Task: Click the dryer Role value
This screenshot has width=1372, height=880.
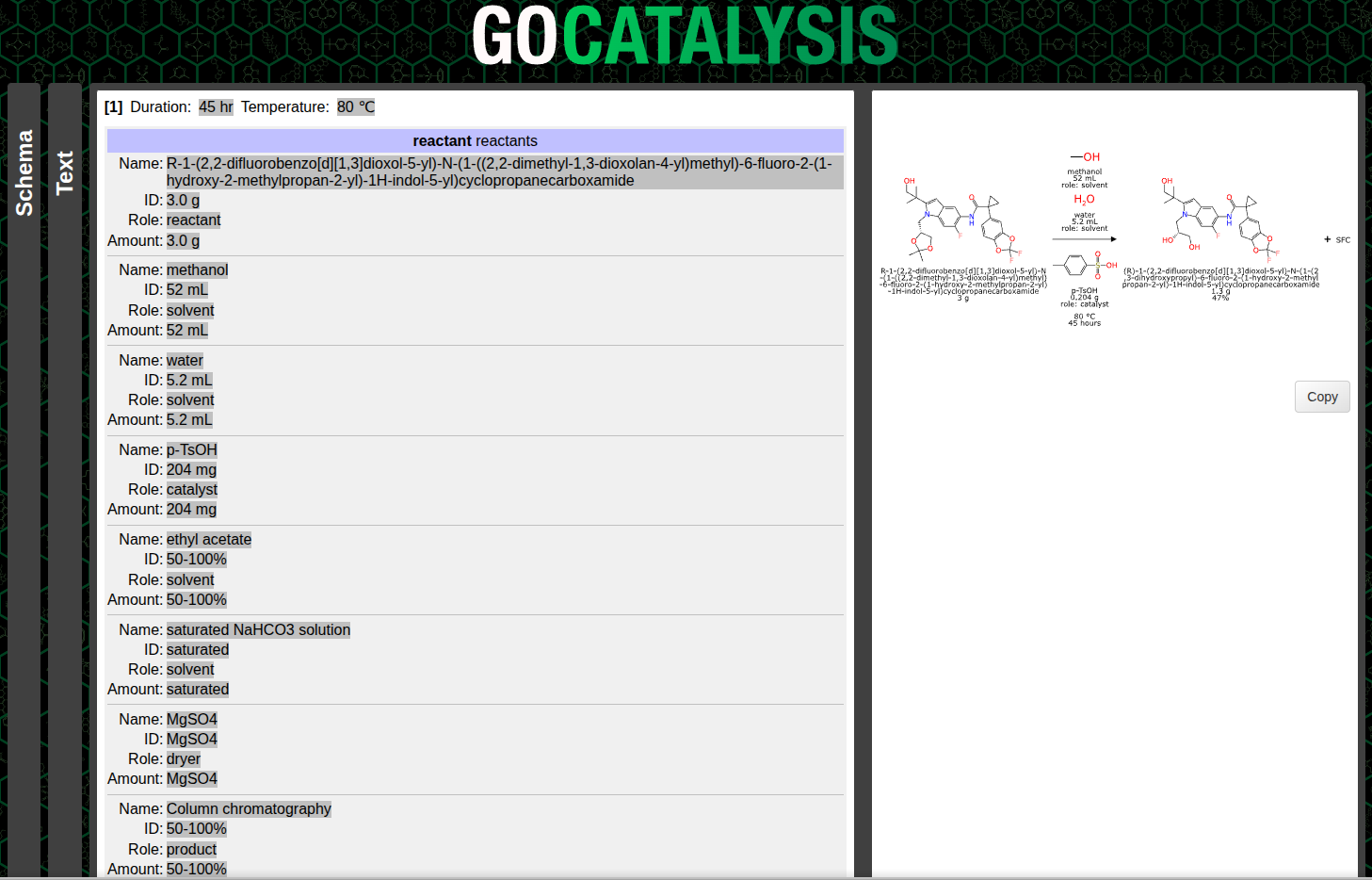Action: (x=183, y=759)
